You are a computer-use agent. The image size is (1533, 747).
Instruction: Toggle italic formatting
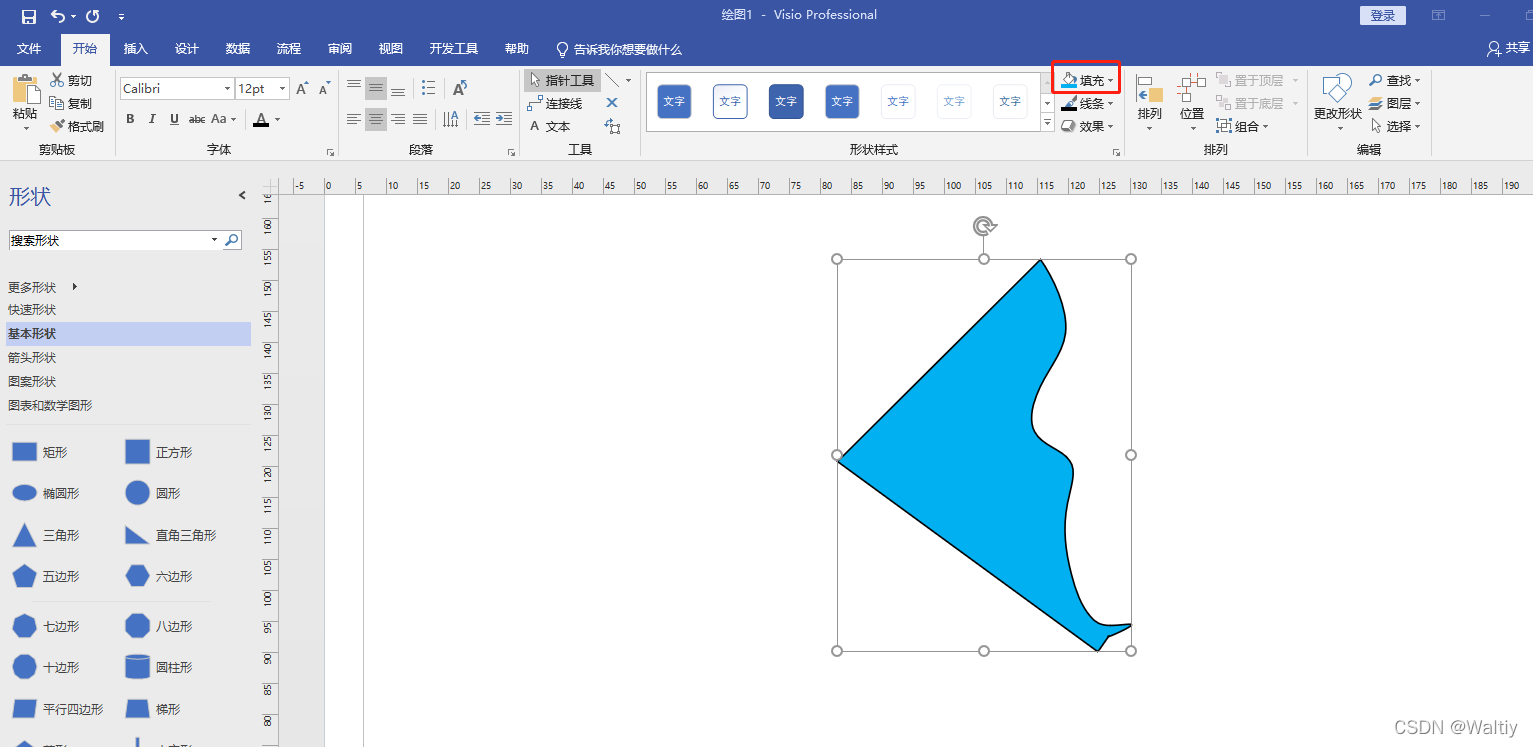[x=152, y=119]
